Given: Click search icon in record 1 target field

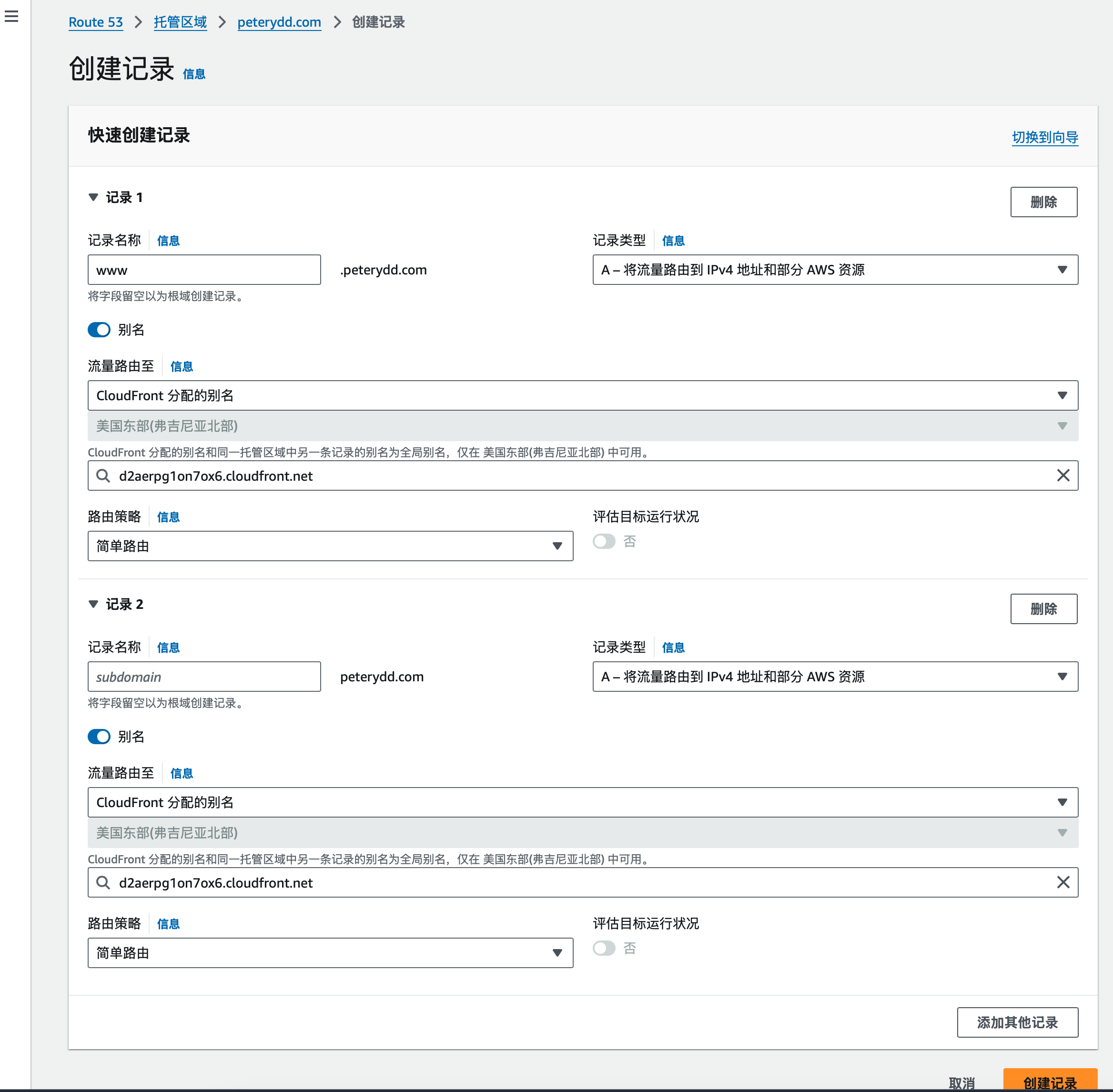Looking at the screenshot, I should click(x=103, y=475).
